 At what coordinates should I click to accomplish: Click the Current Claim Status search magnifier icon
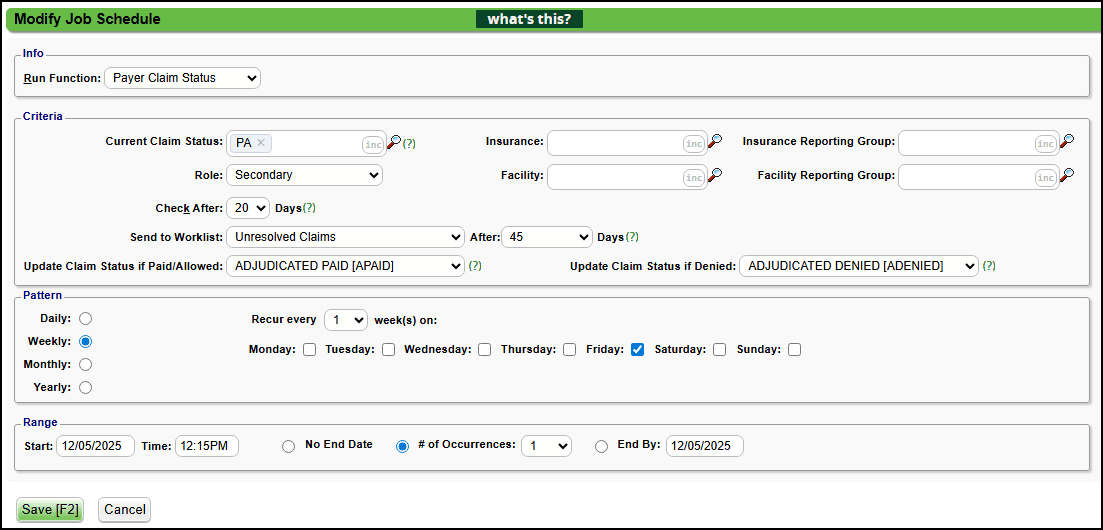[x=394, y=142]
